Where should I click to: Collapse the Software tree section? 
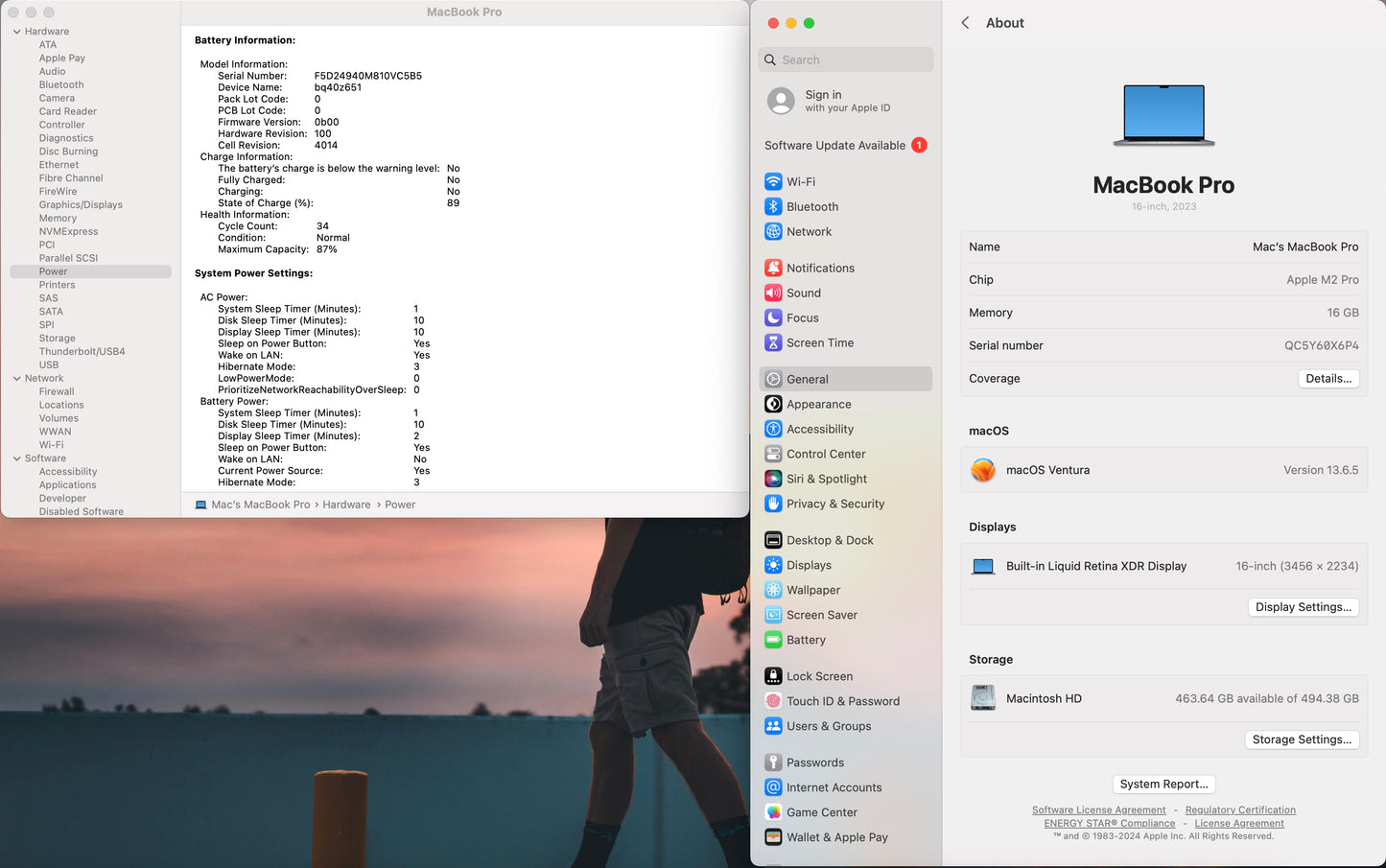point(17,458)
